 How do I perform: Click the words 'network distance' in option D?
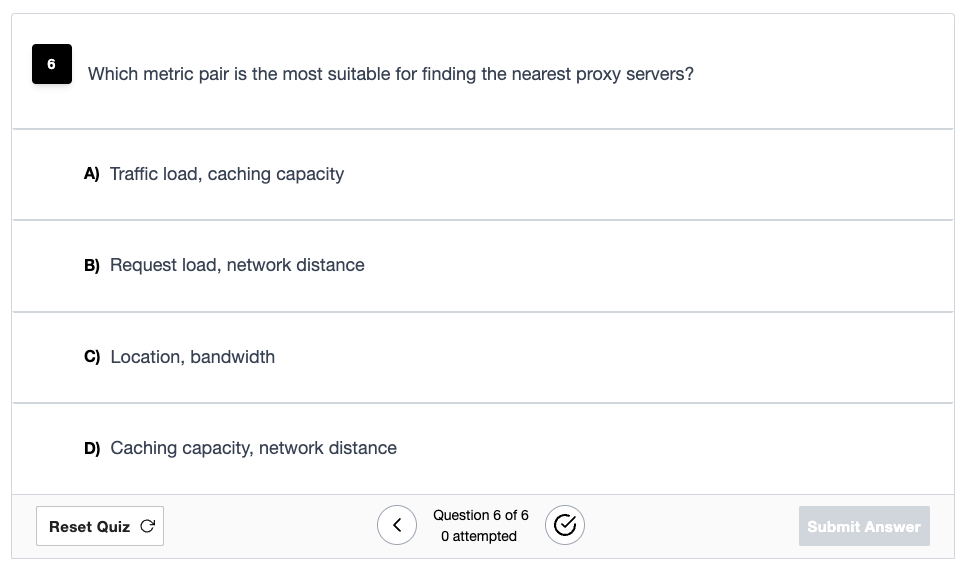(328, 448)
